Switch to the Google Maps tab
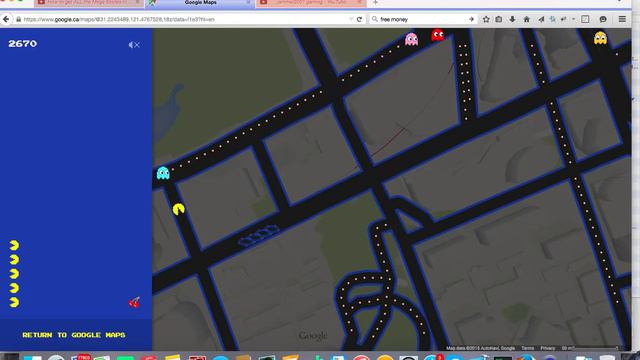Image resolution: width=640 pixels, height=360 pixels. click(201, 3)
